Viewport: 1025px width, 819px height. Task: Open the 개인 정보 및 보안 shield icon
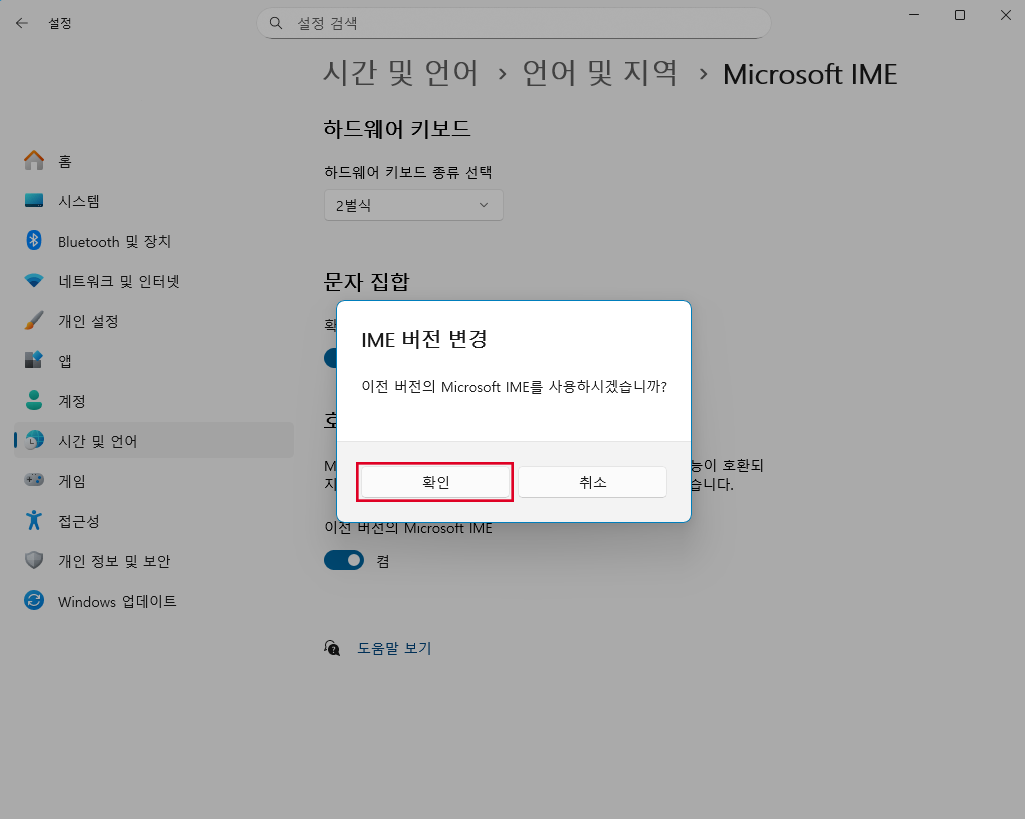pyautogui.click(x=34, y=561)
